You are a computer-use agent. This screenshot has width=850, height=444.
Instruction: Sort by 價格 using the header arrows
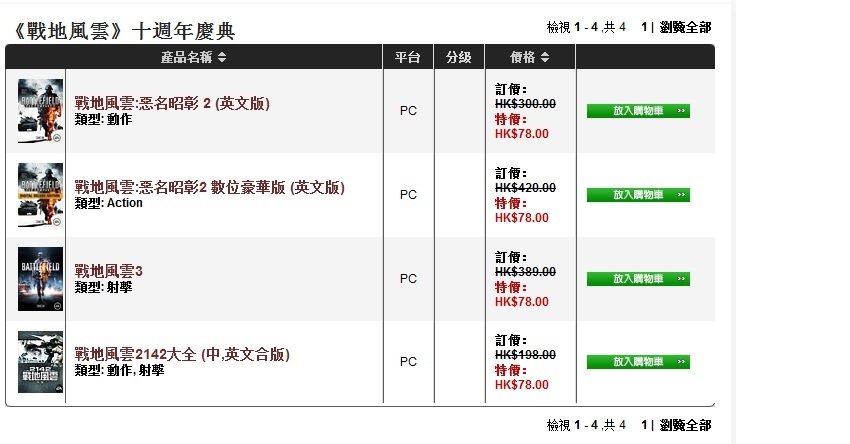[545, 57]
